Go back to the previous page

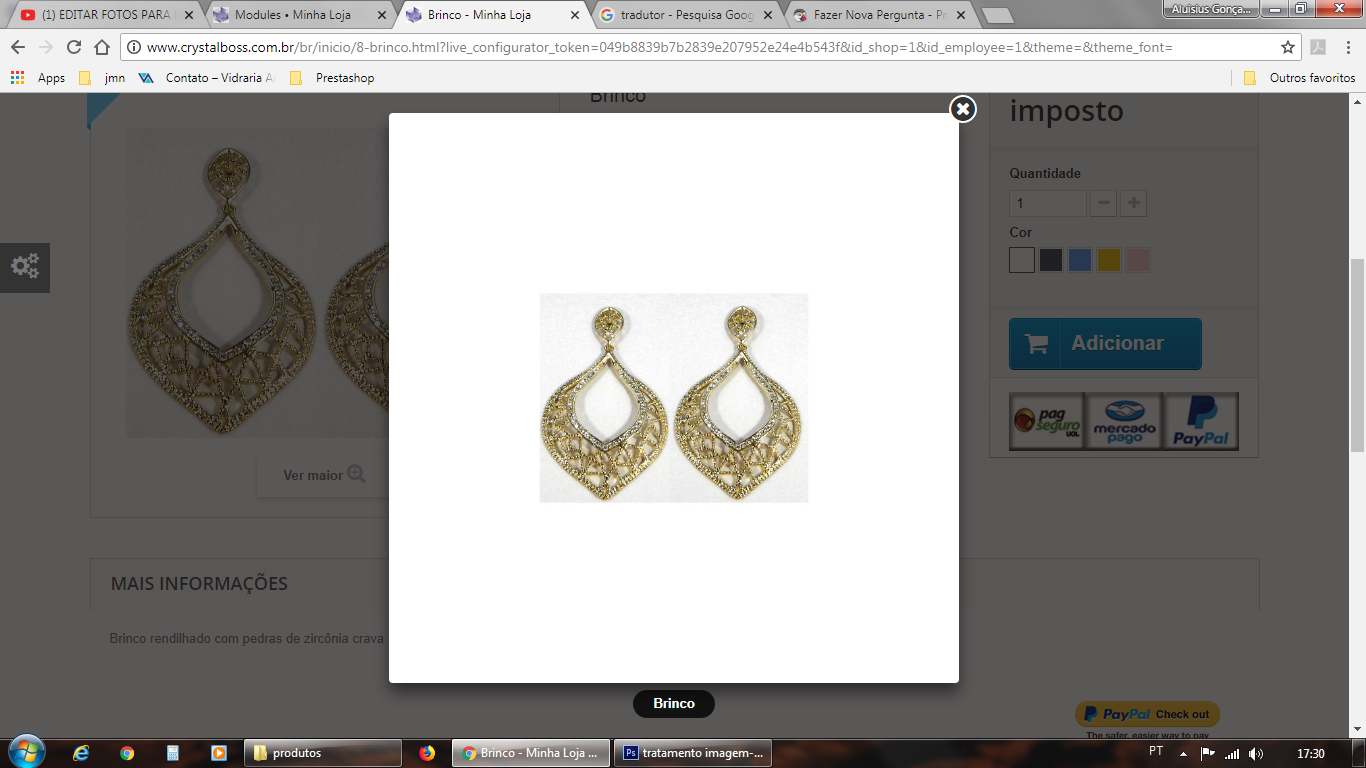click(x=18, y=48)
